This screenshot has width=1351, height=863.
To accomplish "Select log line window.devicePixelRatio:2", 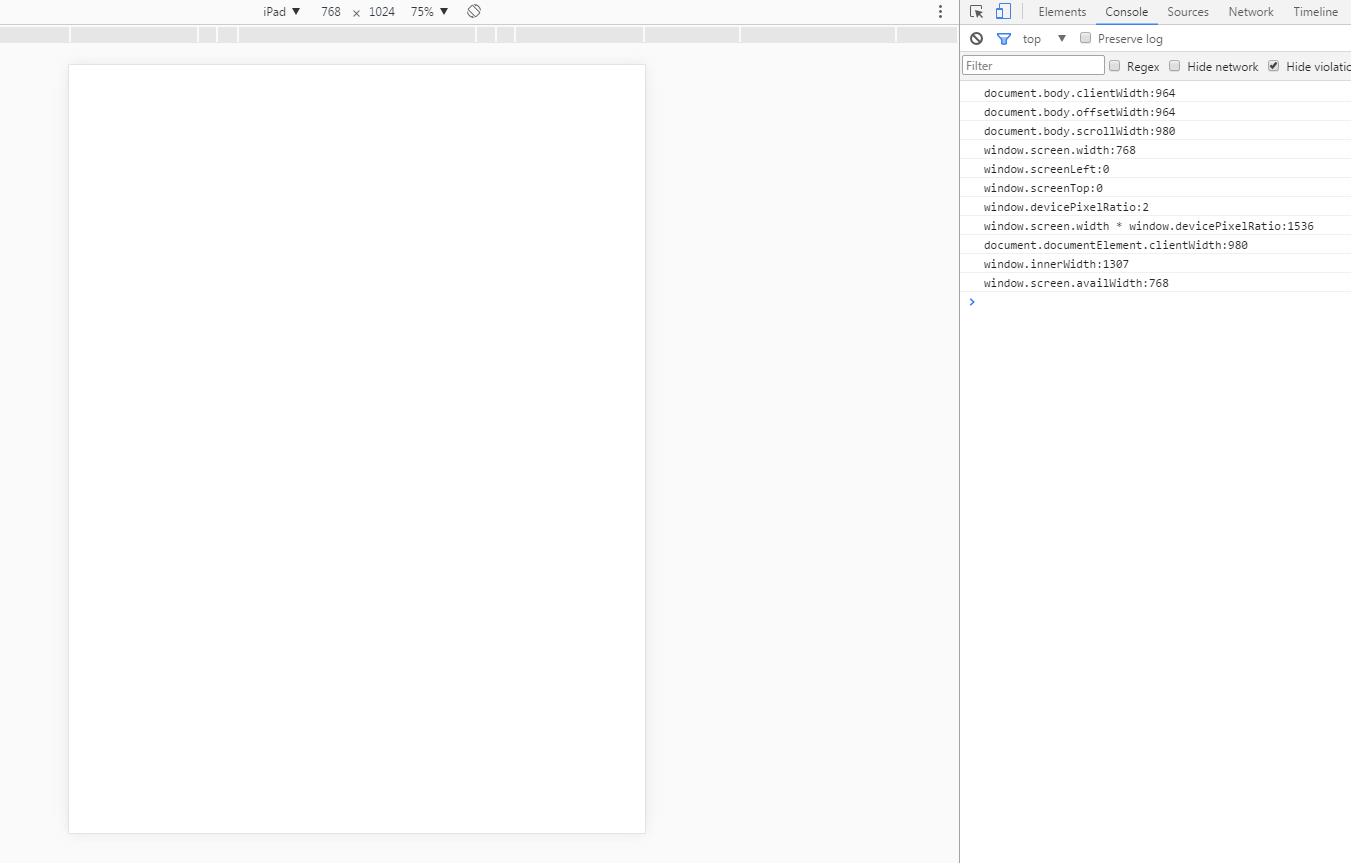I will pyautogui.click(x=1155, y=207).
